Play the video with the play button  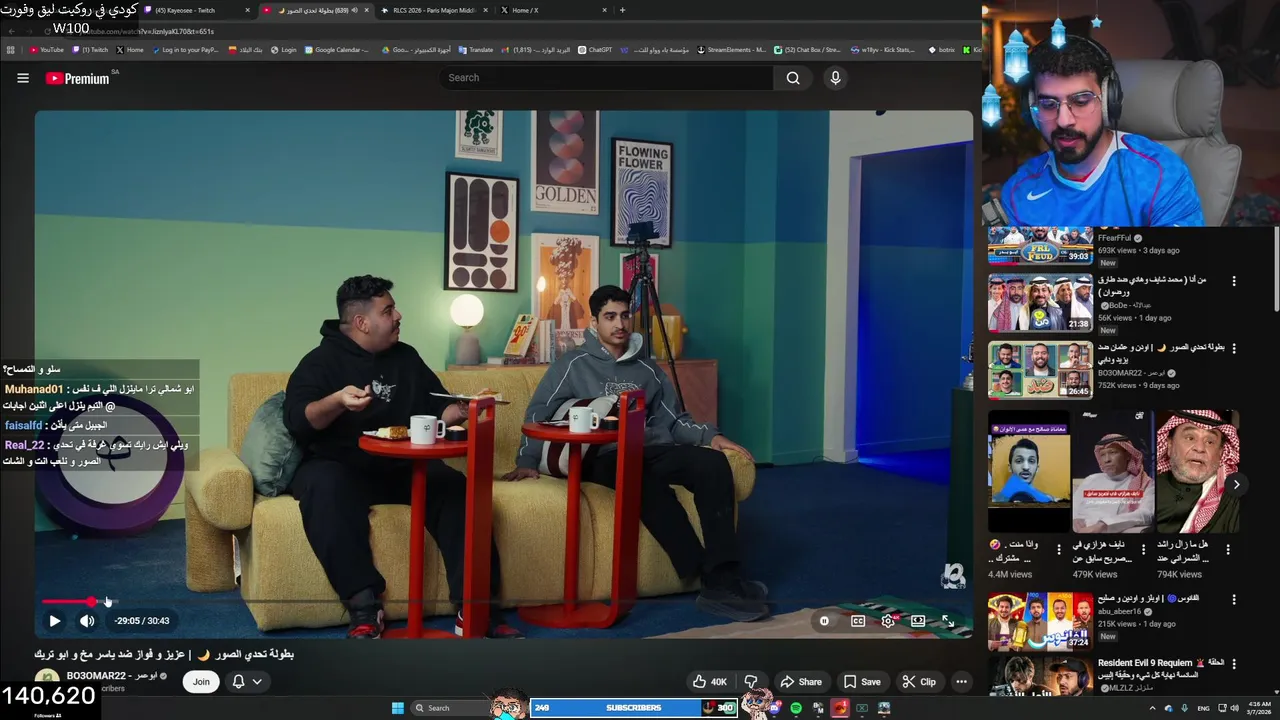[55, 621]
